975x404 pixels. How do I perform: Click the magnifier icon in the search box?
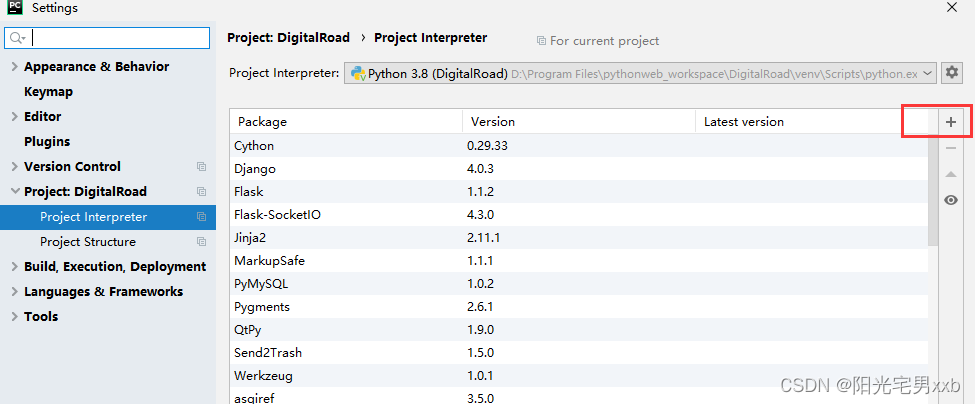coord(16,39)
